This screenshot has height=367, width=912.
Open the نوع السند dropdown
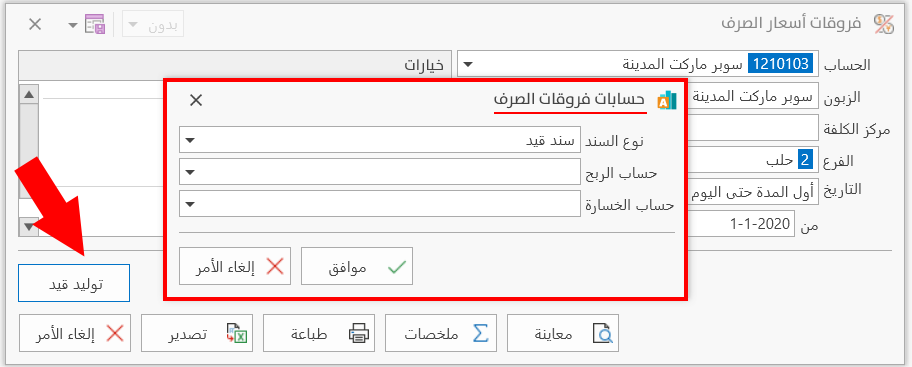pos(190,140)
